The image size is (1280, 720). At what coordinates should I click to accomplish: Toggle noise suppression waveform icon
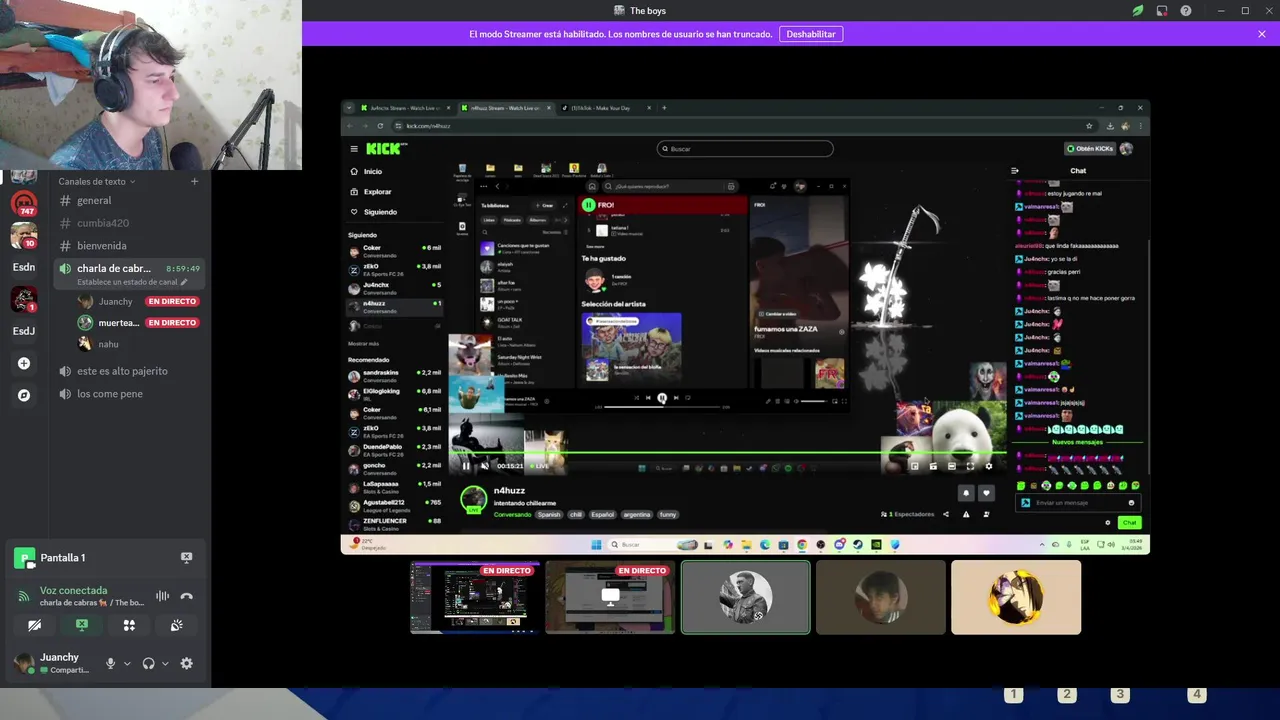coord(162,596)
